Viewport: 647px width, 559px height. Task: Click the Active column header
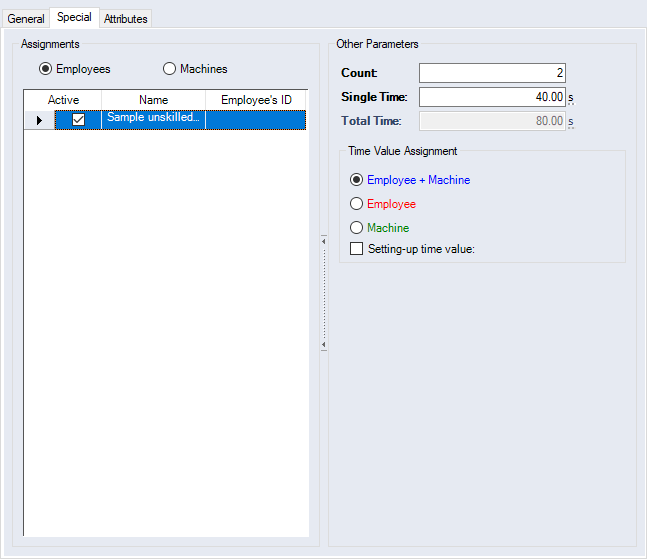pyautogui.click(x=63, y=100)
